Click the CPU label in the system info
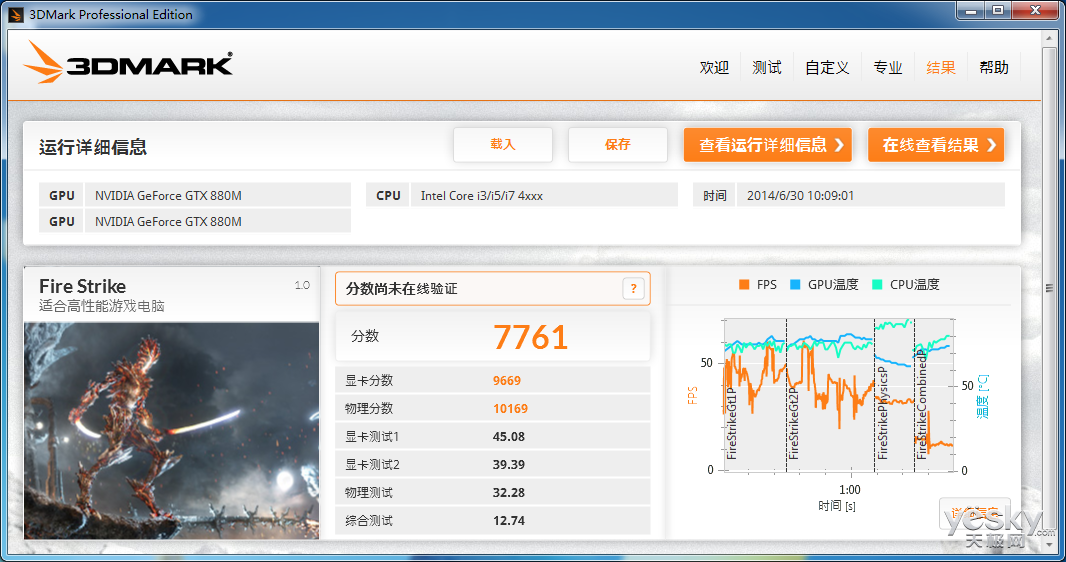The width and height of the screenshot is (1066, 562). click(x=388, y=195)
